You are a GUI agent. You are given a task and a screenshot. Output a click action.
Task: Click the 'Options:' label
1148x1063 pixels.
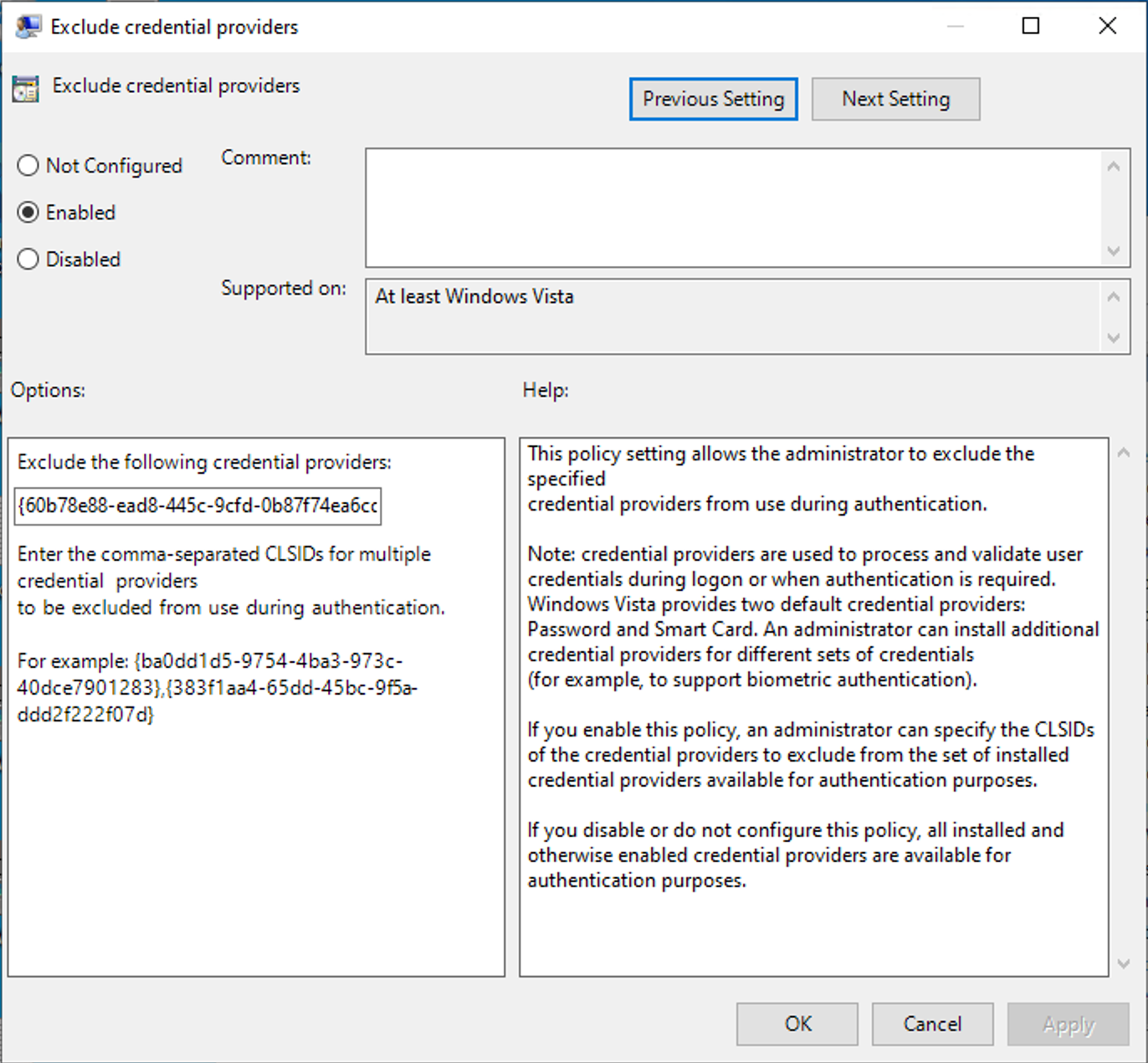[x=48, y=390]
